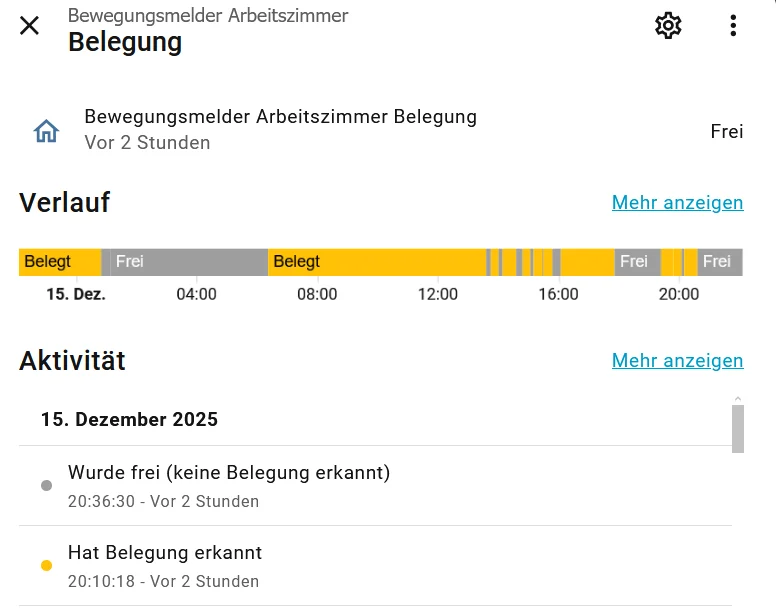
Task: Open the 'Wurde frei' entry at 20:36:30
Action: 229,485
